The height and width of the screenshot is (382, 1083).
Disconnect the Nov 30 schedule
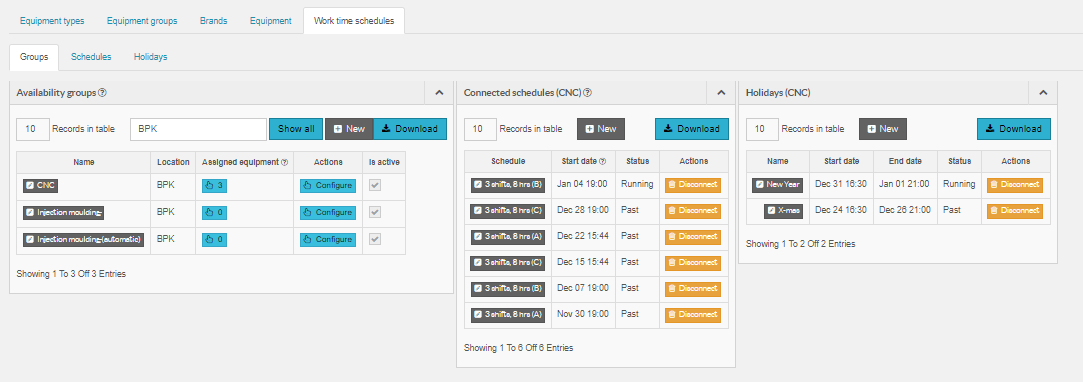pyautogui.click(x=693, y=315)
